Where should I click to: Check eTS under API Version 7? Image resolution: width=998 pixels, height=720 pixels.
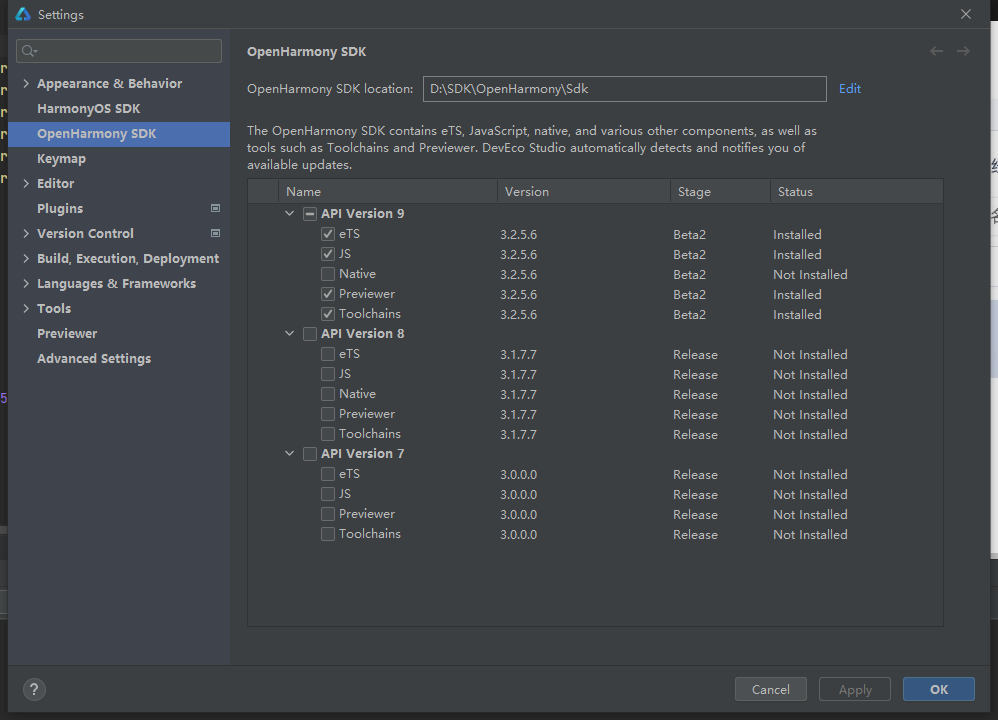pyautogui.click(x=328, y=474)
